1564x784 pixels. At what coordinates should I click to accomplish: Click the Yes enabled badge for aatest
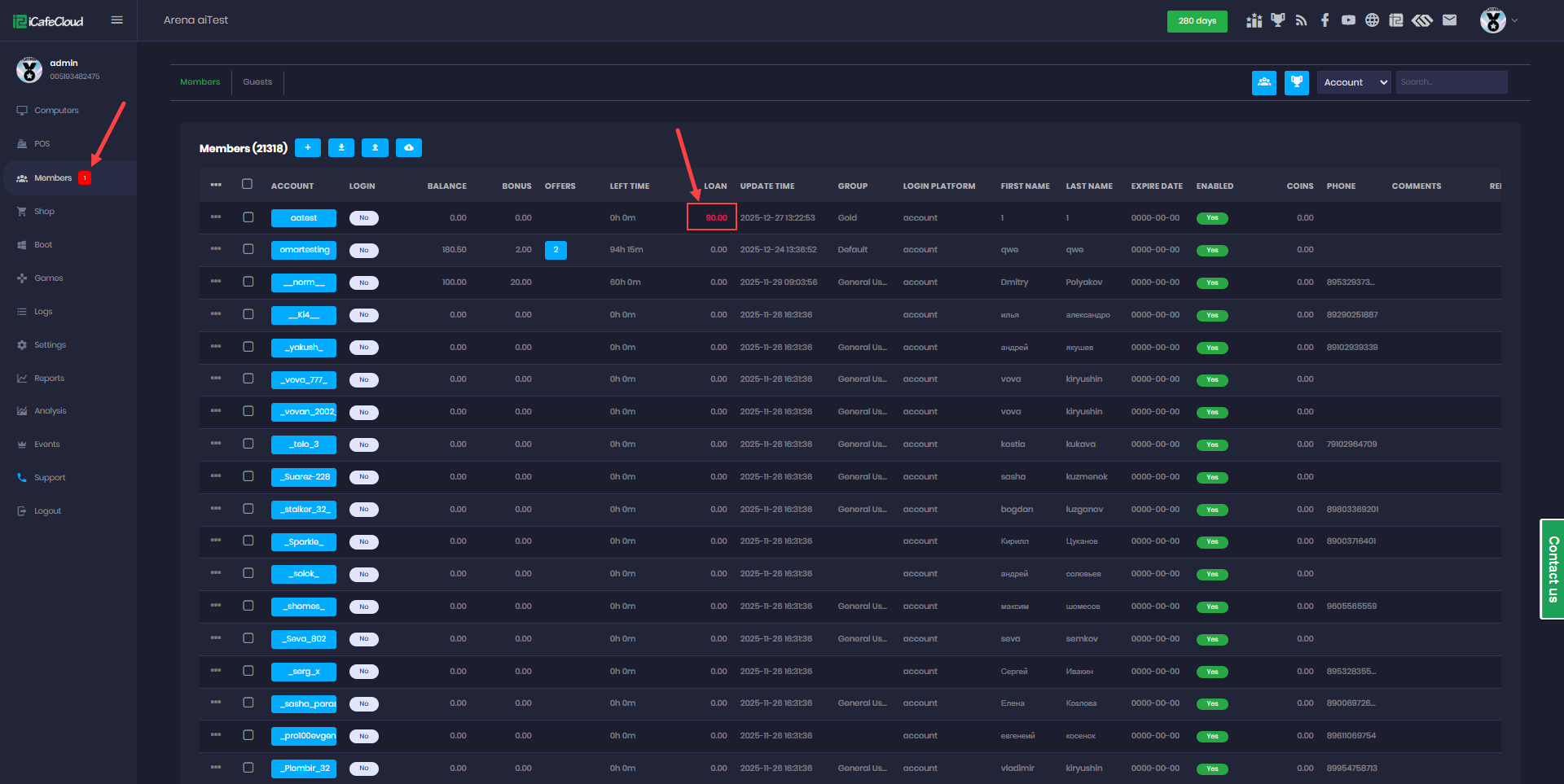pos(1212,218)
